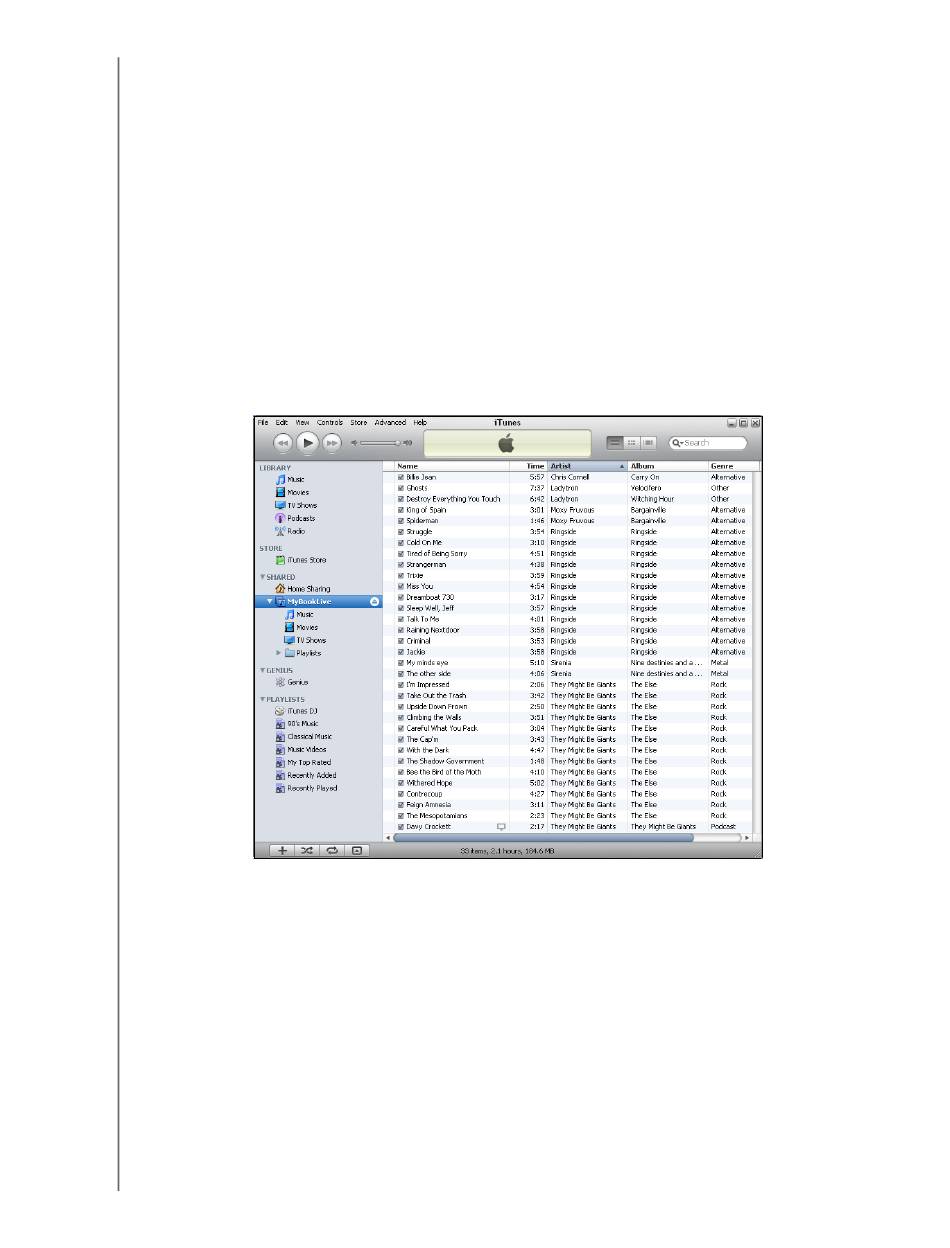Sort songs by the Genre column
Image resolution: width=950 pixels, height=1248 pixels.
pyautogui.click(x=734, y=467)
